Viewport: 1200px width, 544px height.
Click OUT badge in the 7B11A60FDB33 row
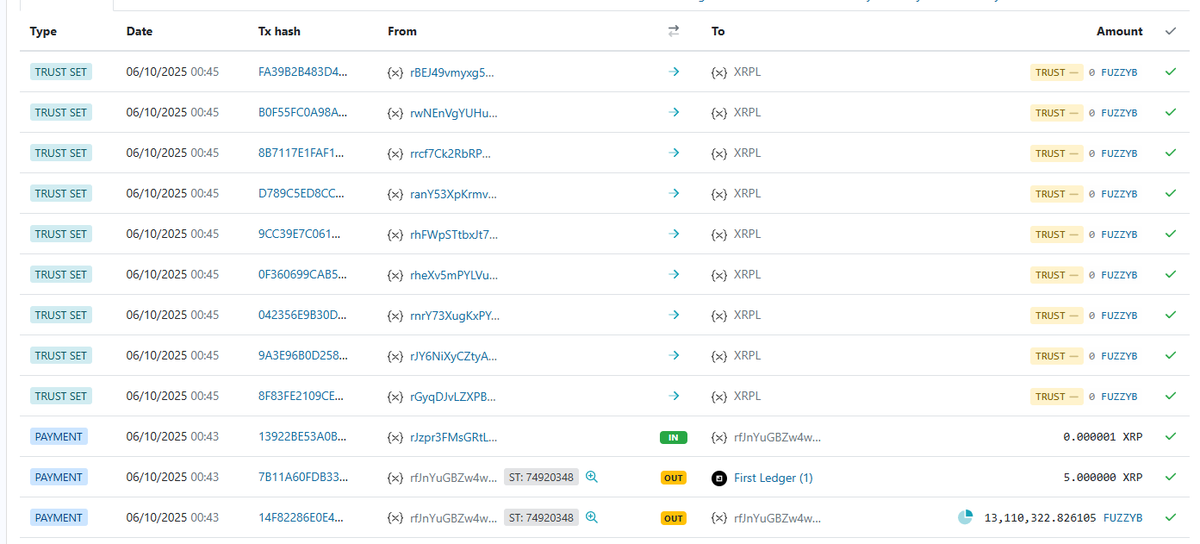(x=673, y=478)
